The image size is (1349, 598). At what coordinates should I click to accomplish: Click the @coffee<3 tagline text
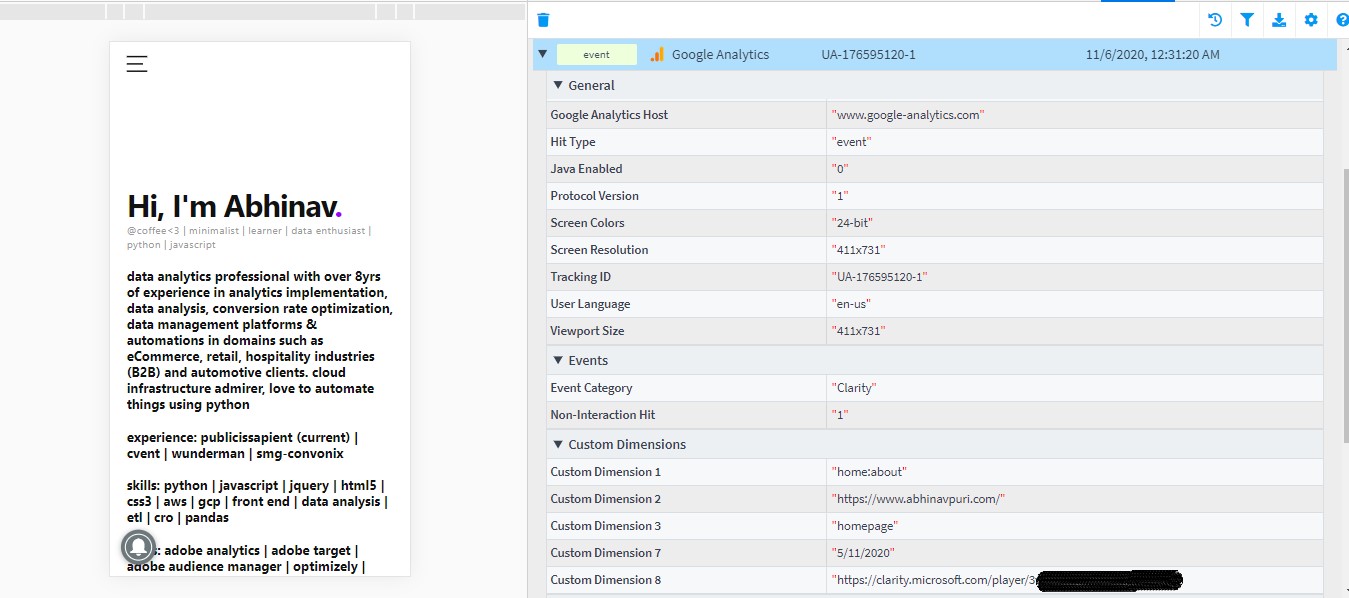point(249,237)
